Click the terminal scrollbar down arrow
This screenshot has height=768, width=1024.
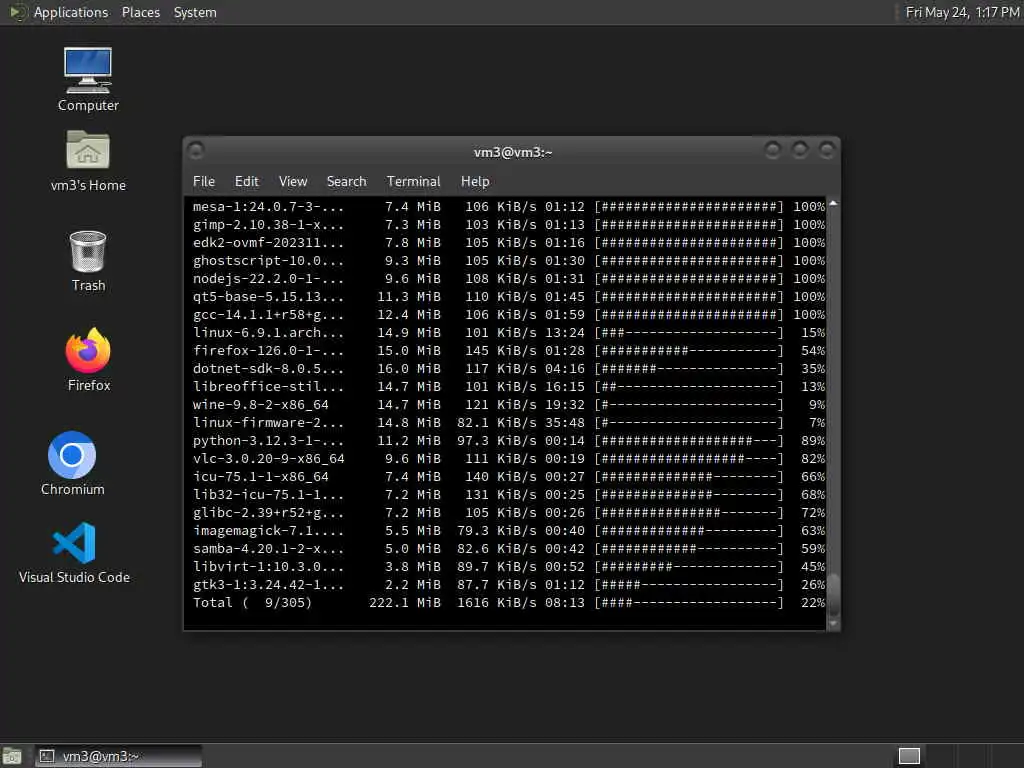[x=833, y=624]
